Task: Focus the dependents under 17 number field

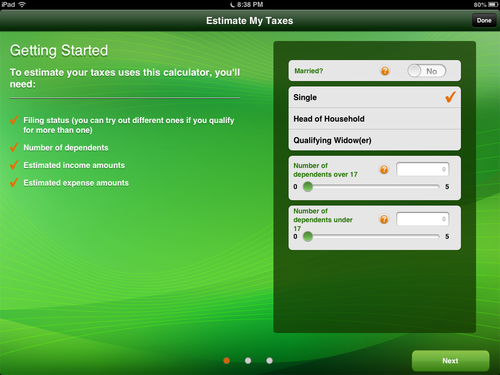Action: (x=422, y=219)
